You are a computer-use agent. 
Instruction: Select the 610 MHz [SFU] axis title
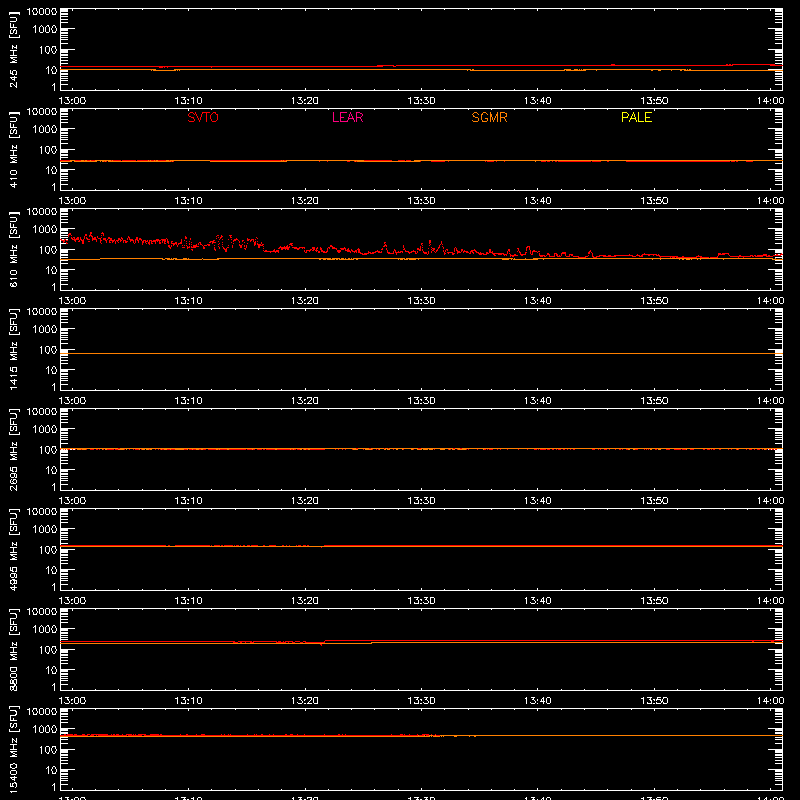pos(13,249)
